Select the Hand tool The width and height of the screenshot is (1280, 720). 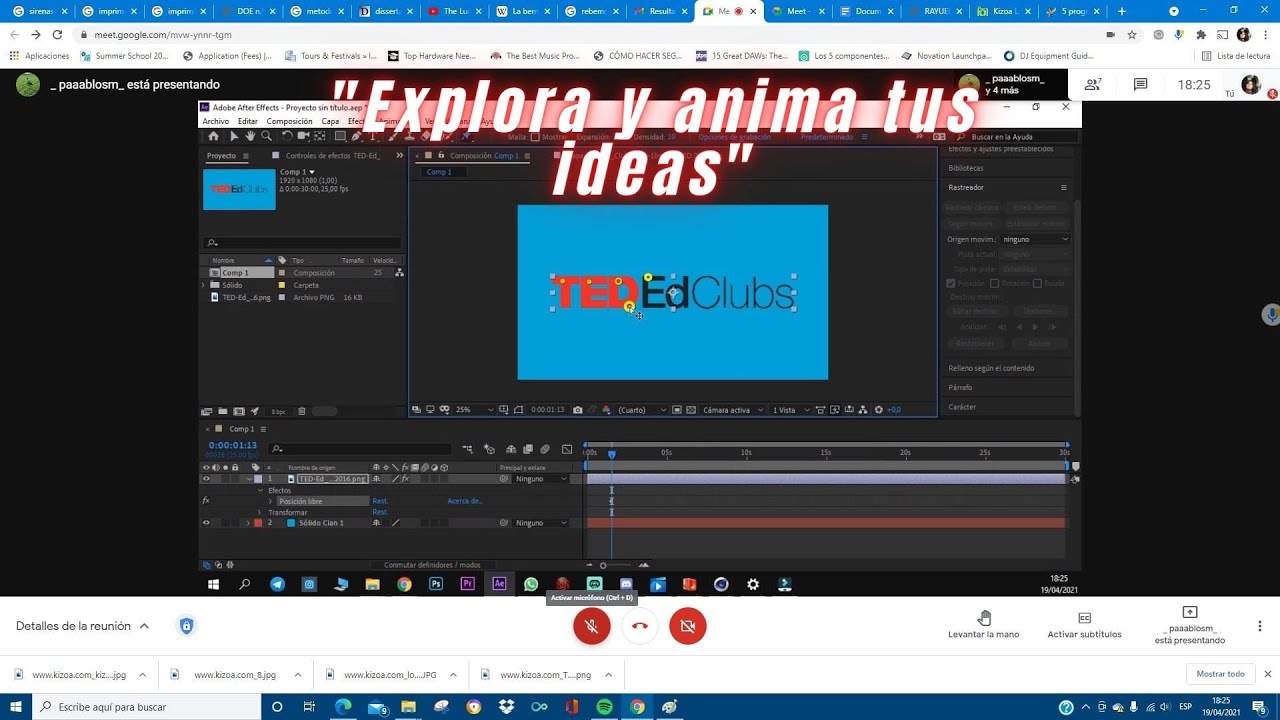(250, 136)
